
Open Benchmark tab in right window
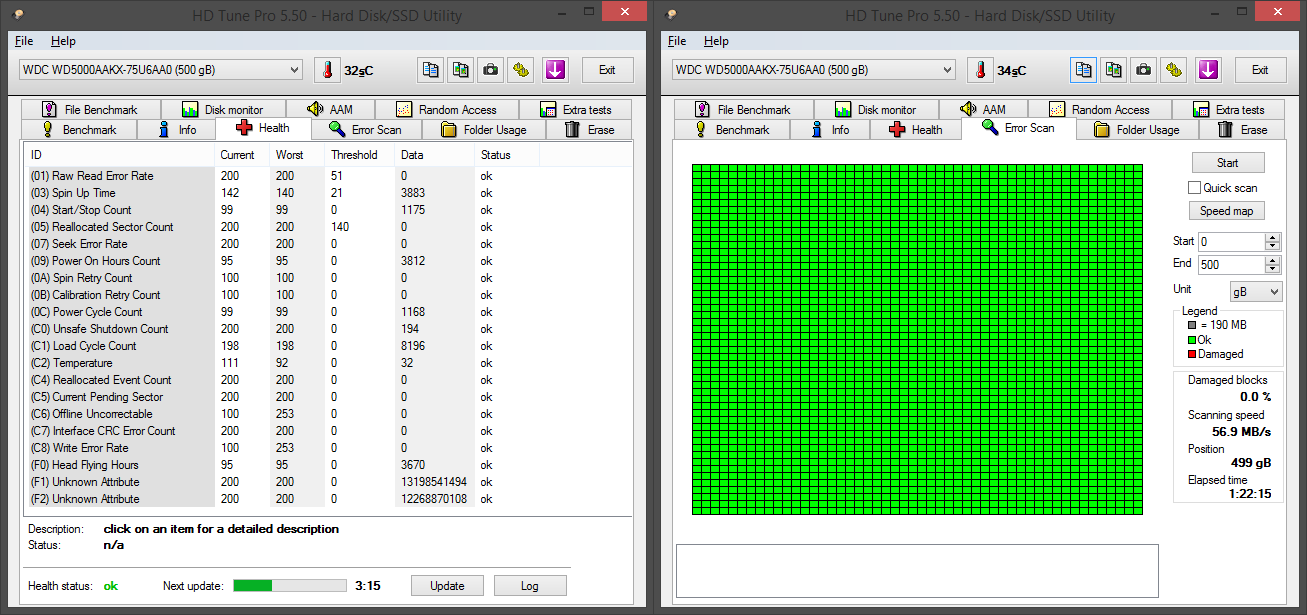732,130
